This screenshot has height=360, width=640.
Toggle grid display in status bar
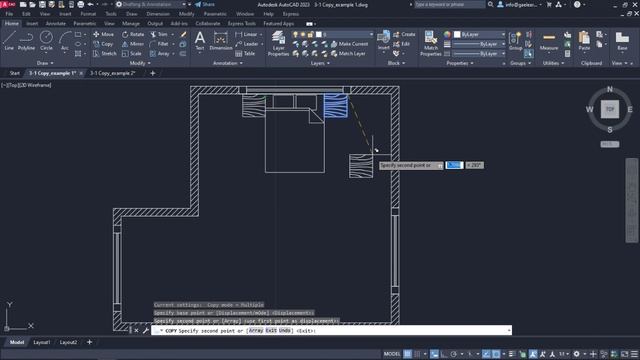(407, 354)
